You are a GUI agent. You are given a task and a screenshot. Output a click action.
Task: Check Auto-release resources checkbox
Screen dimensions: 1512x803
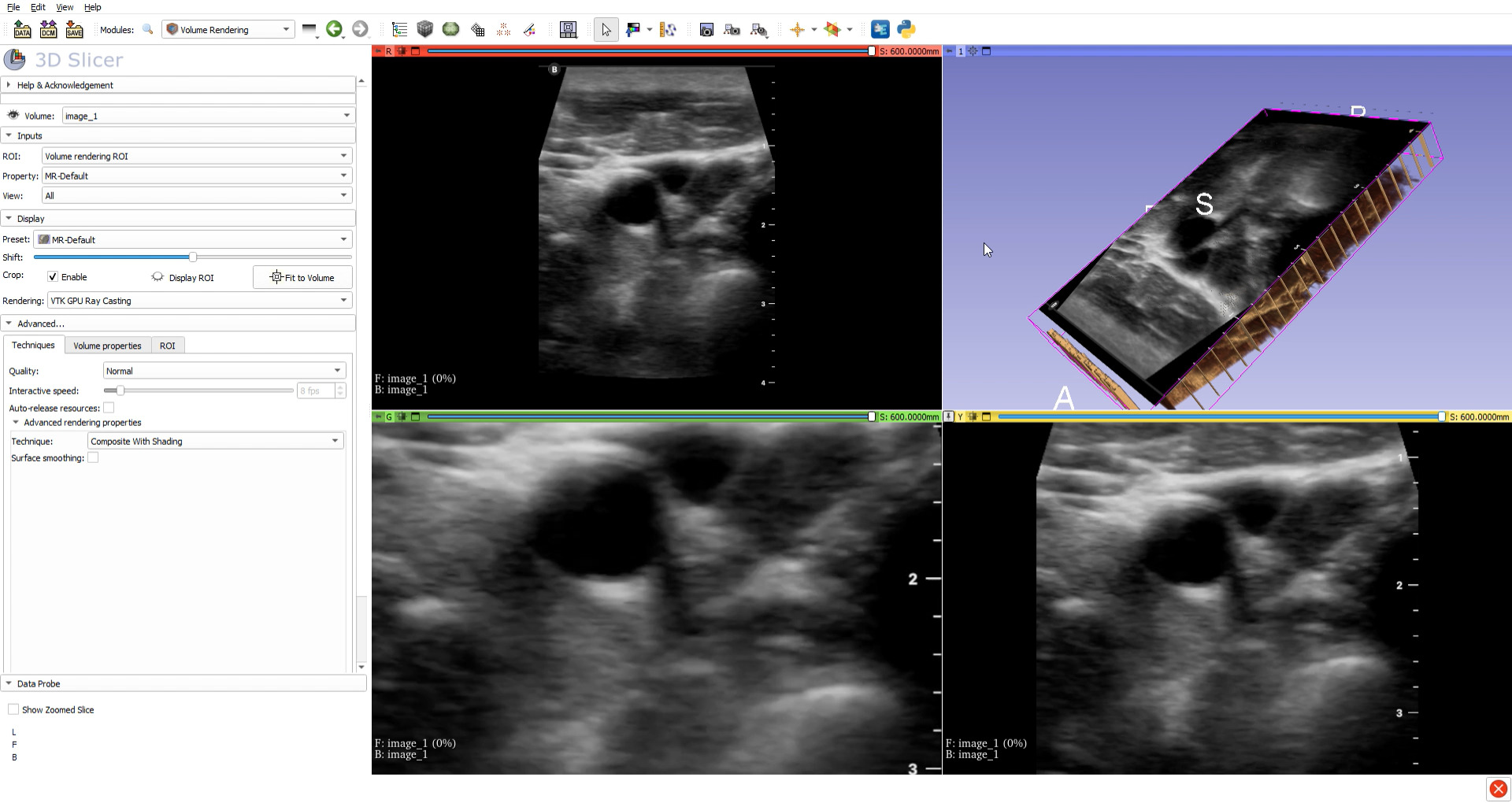tap(109, 408)
